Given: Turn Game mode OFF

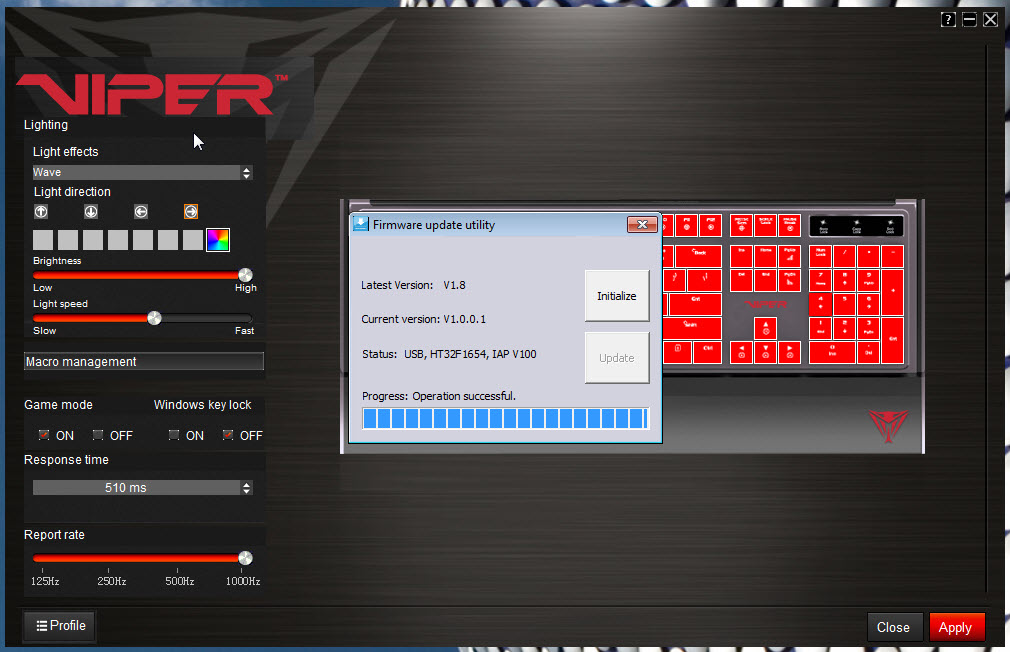Looking at the screenshot, I should 98,435.
